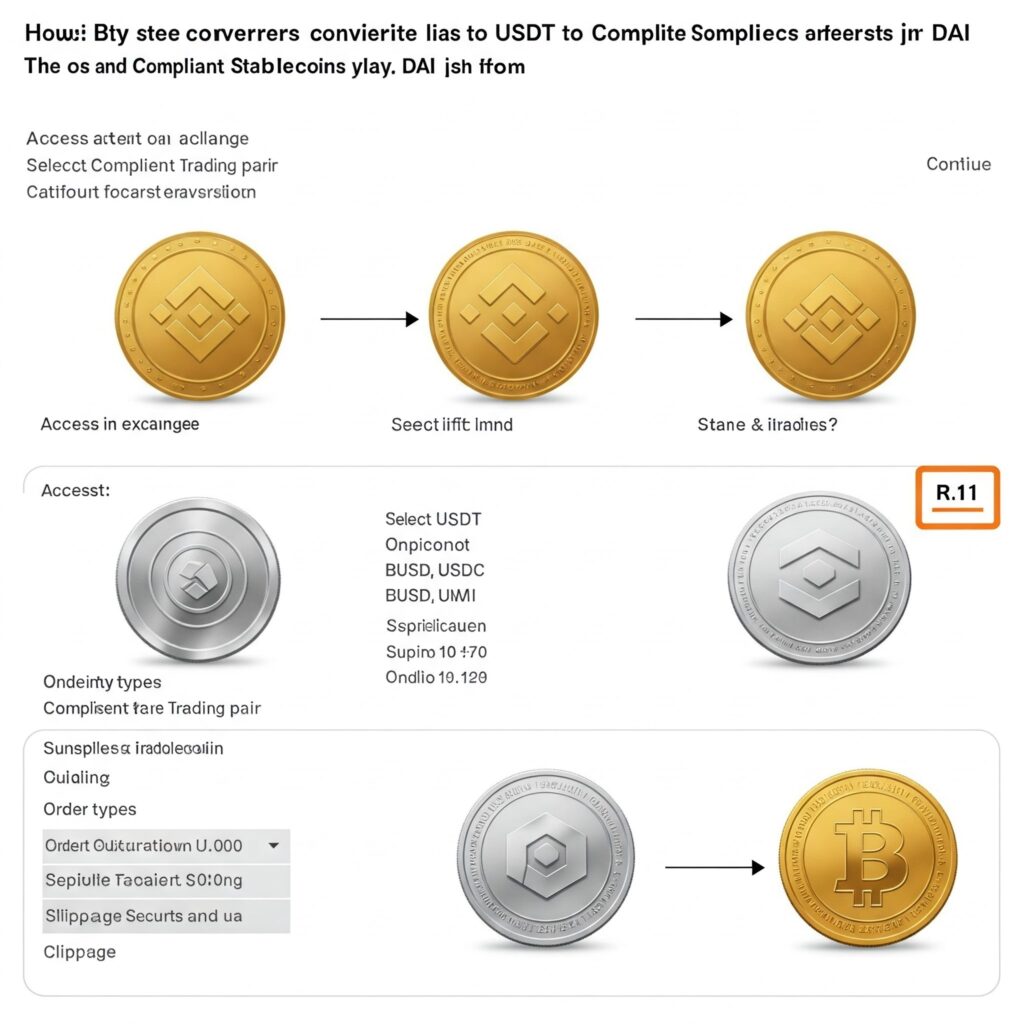Select the silver hexagon-logo coin near R.11
The width and height of the screenshot is (1024, 1024).
pyautogui.click(x=820, y=579)
